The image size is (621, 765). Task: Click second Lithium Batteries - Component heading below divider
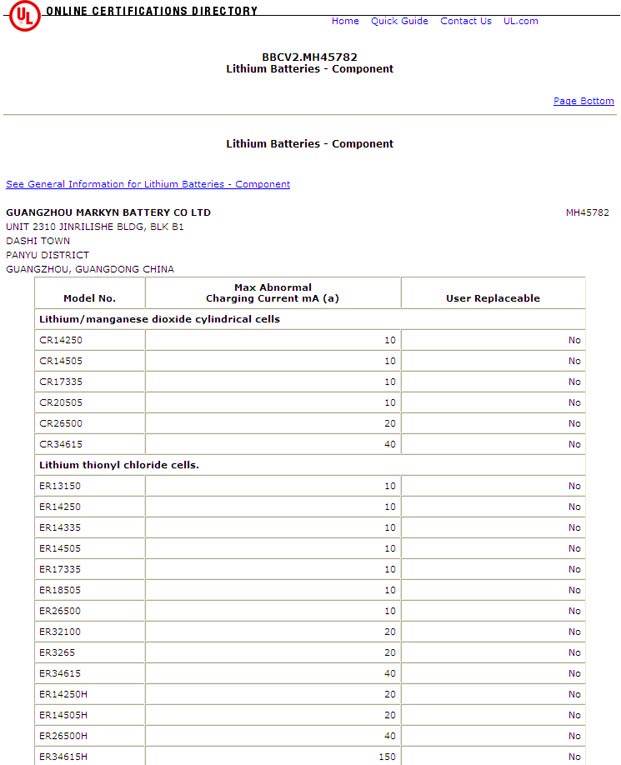309,144
